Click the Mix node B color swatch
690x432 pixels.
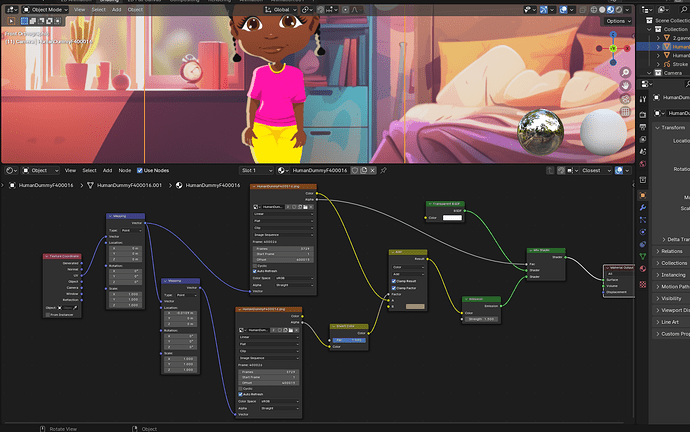415,306
